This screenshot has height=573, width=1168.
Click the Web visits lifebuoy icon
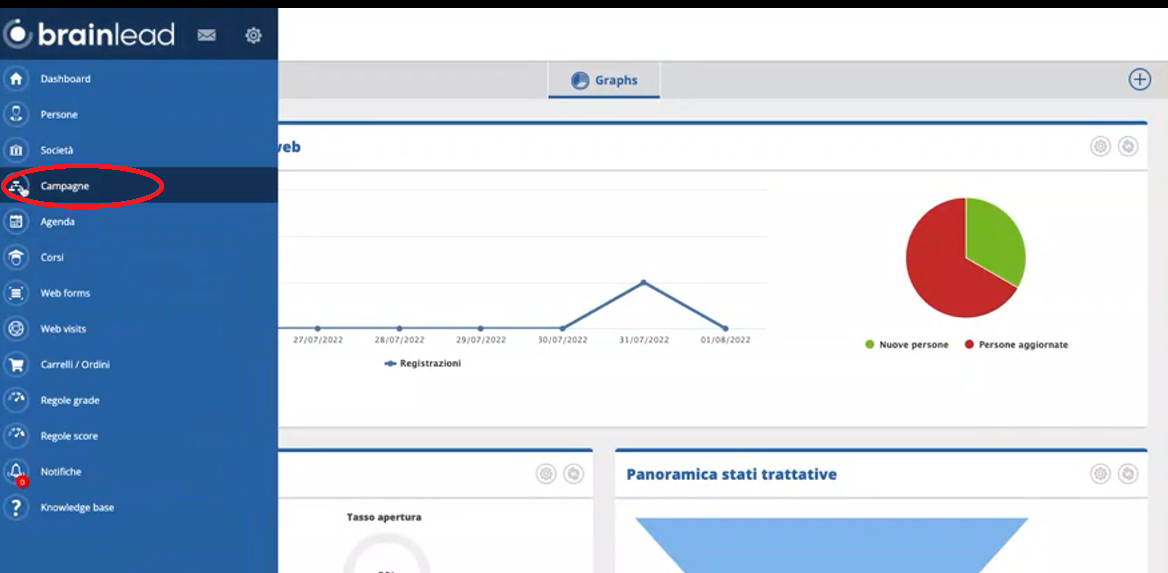(x=16, y=329)
